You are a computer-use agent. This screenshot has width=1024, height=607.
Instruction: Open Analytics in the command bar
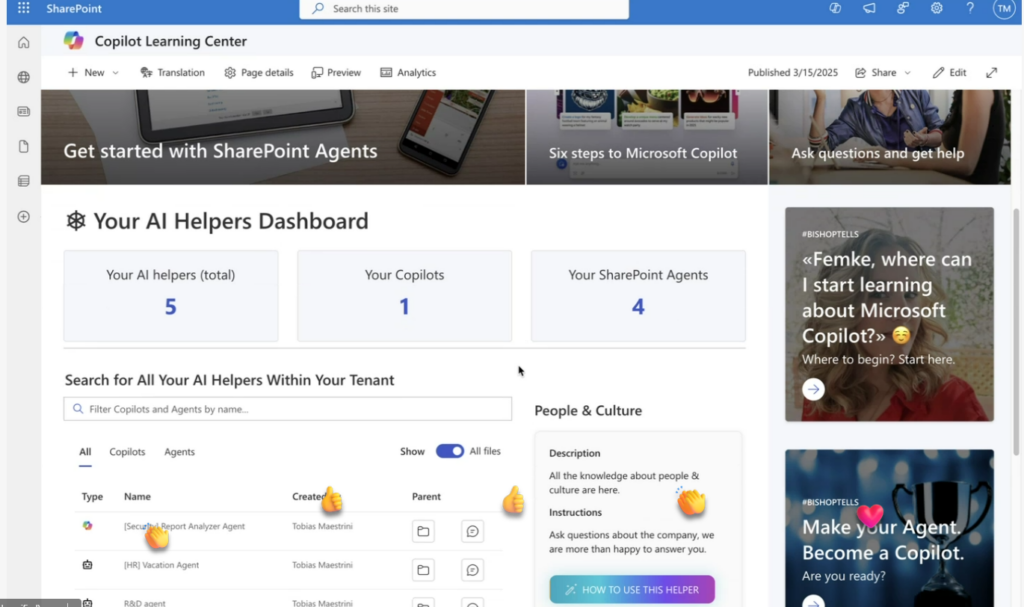[408, 73]
